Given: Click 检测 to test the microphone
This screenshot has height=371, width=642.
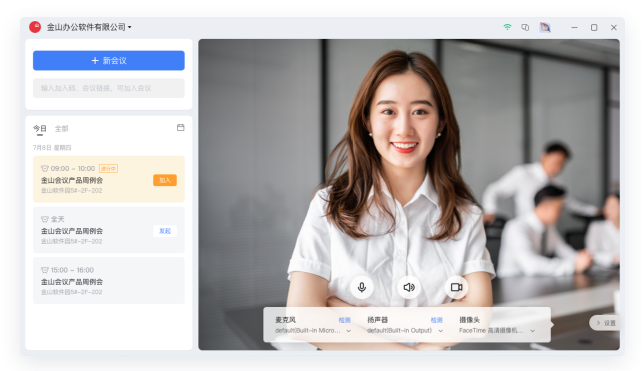Looking at the screenshot, I should pyautogui.click(x=344, y=320).
